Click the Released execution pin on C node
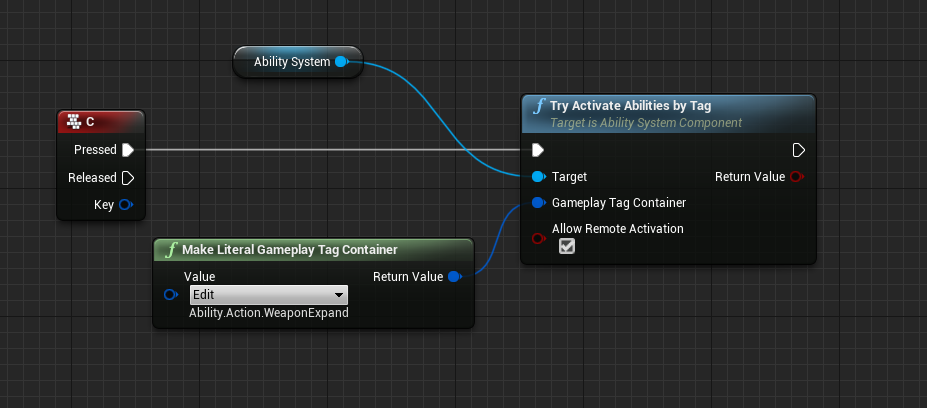Viewport: 927px width, 408px height. [x=128, y=178]
